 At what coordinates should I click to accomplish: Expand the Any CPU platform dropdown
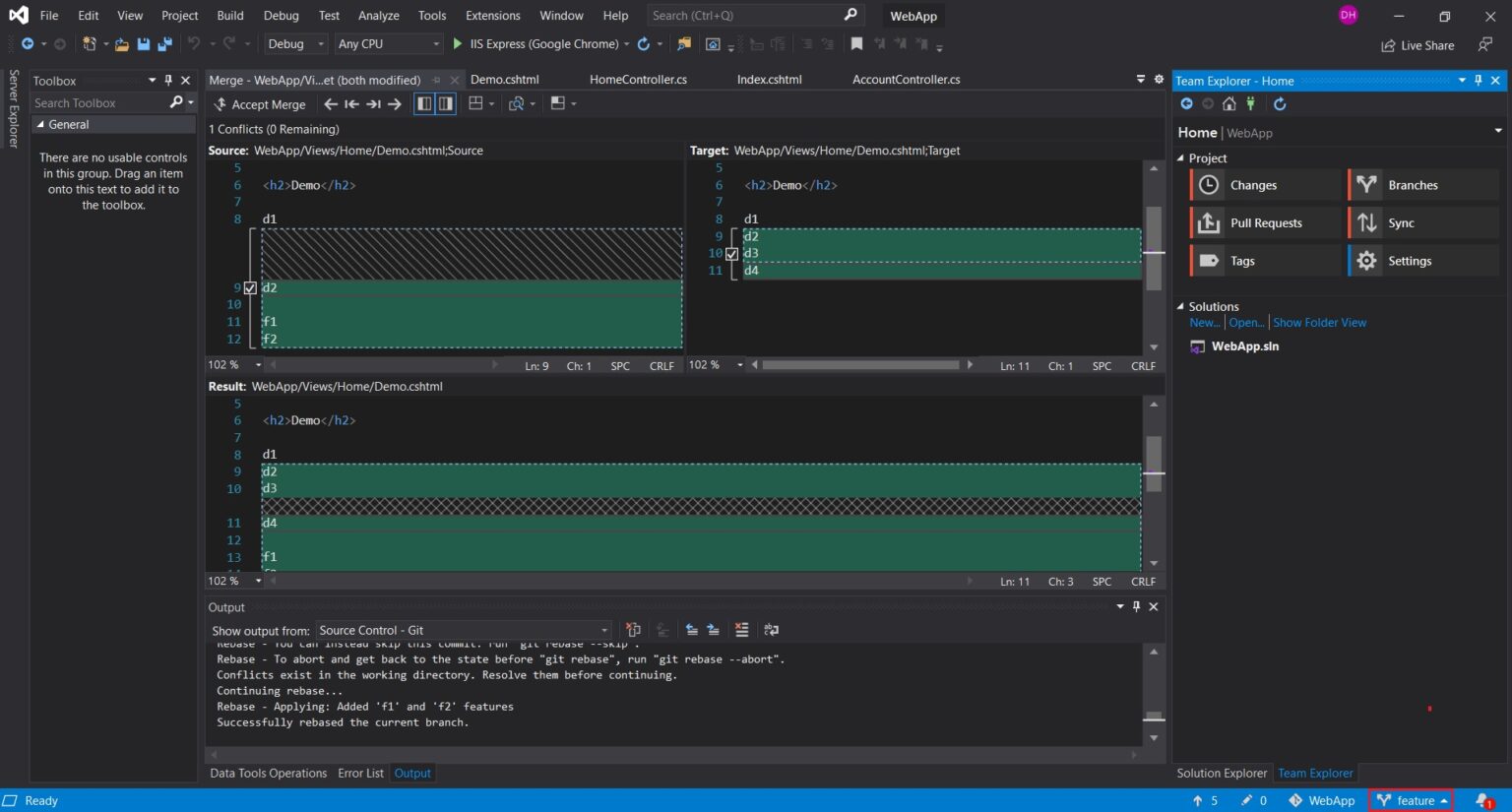437,43
